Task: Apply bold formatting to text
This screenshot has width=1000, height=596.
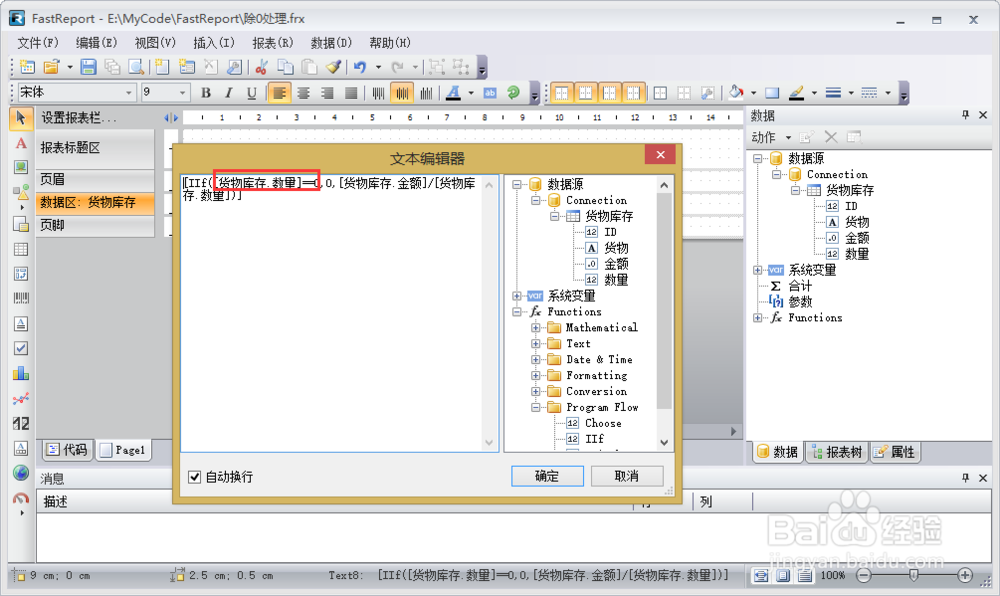Action: (x=206, y=92)
